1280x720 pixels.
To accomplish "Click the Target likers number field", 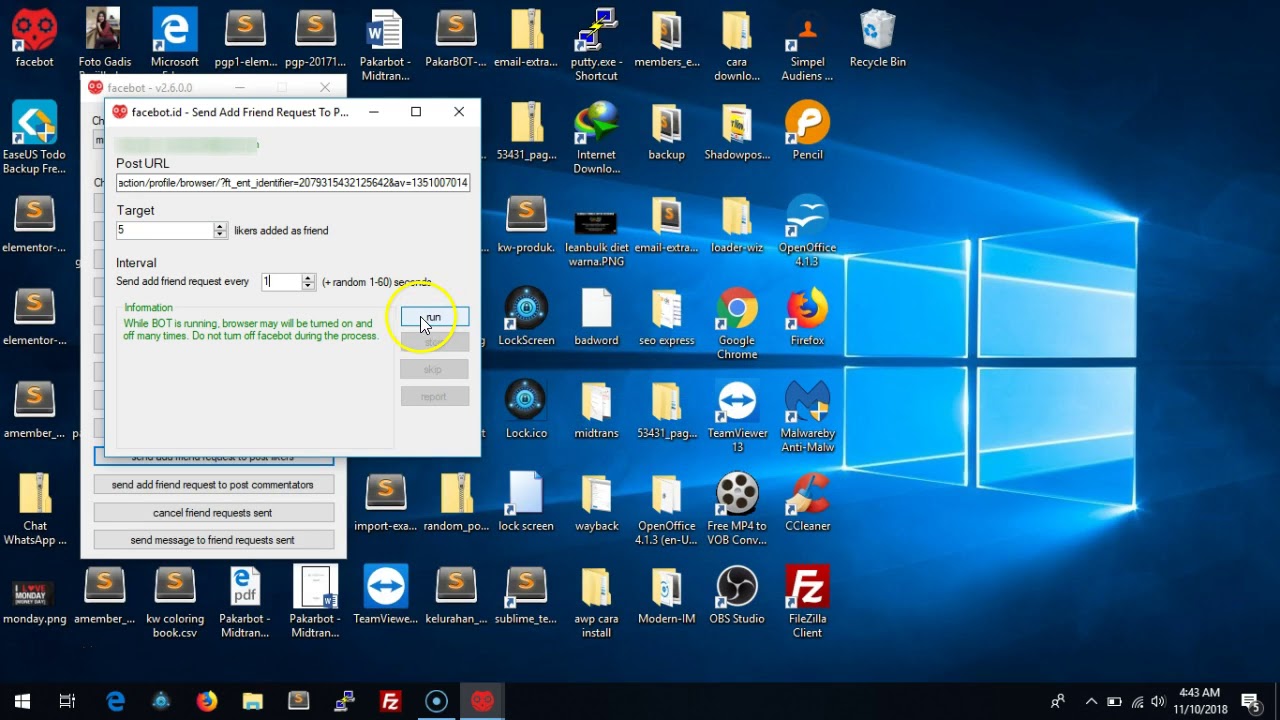I will 165,230.
